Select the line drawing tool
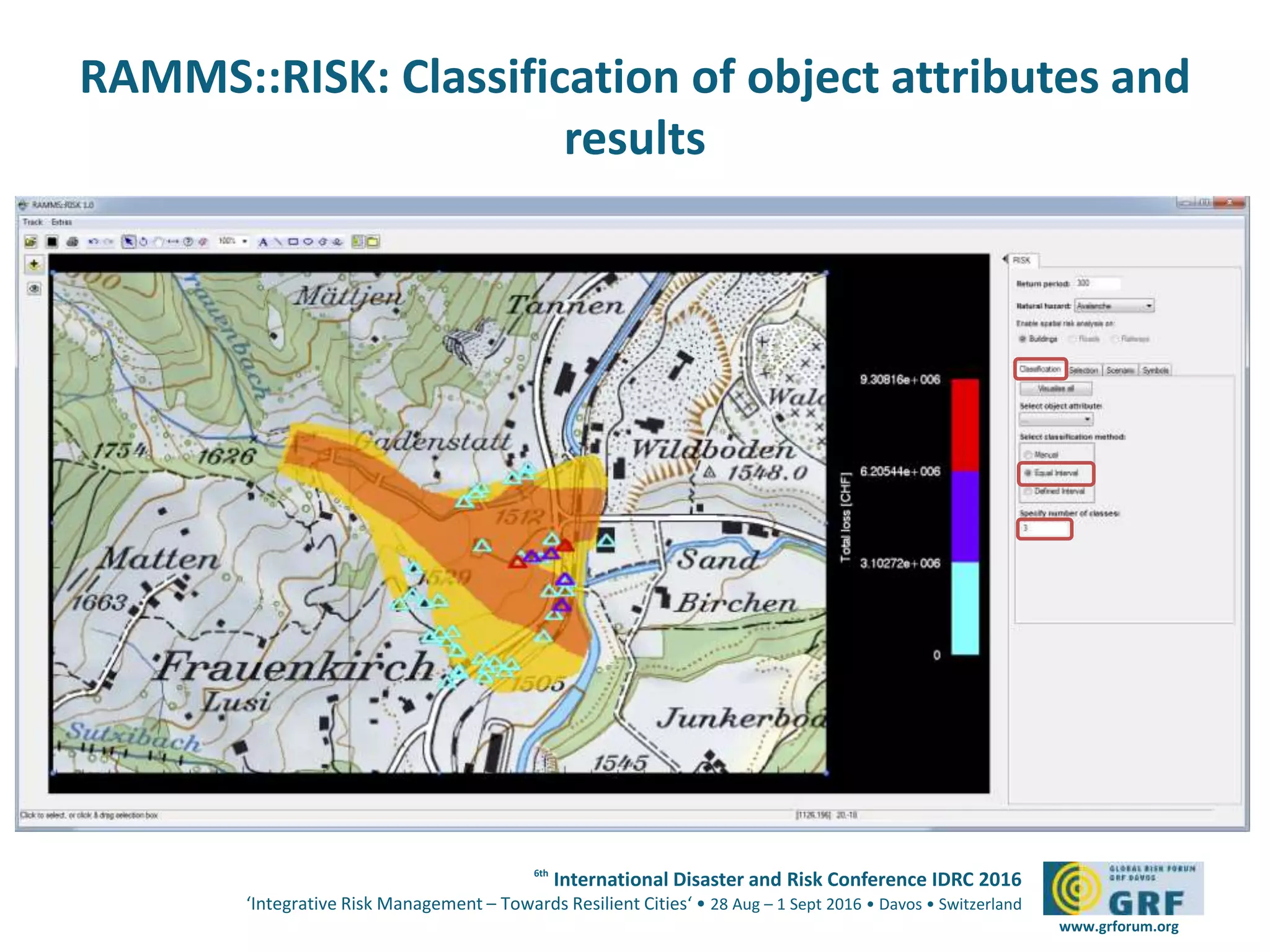 (x=278, y=242)
